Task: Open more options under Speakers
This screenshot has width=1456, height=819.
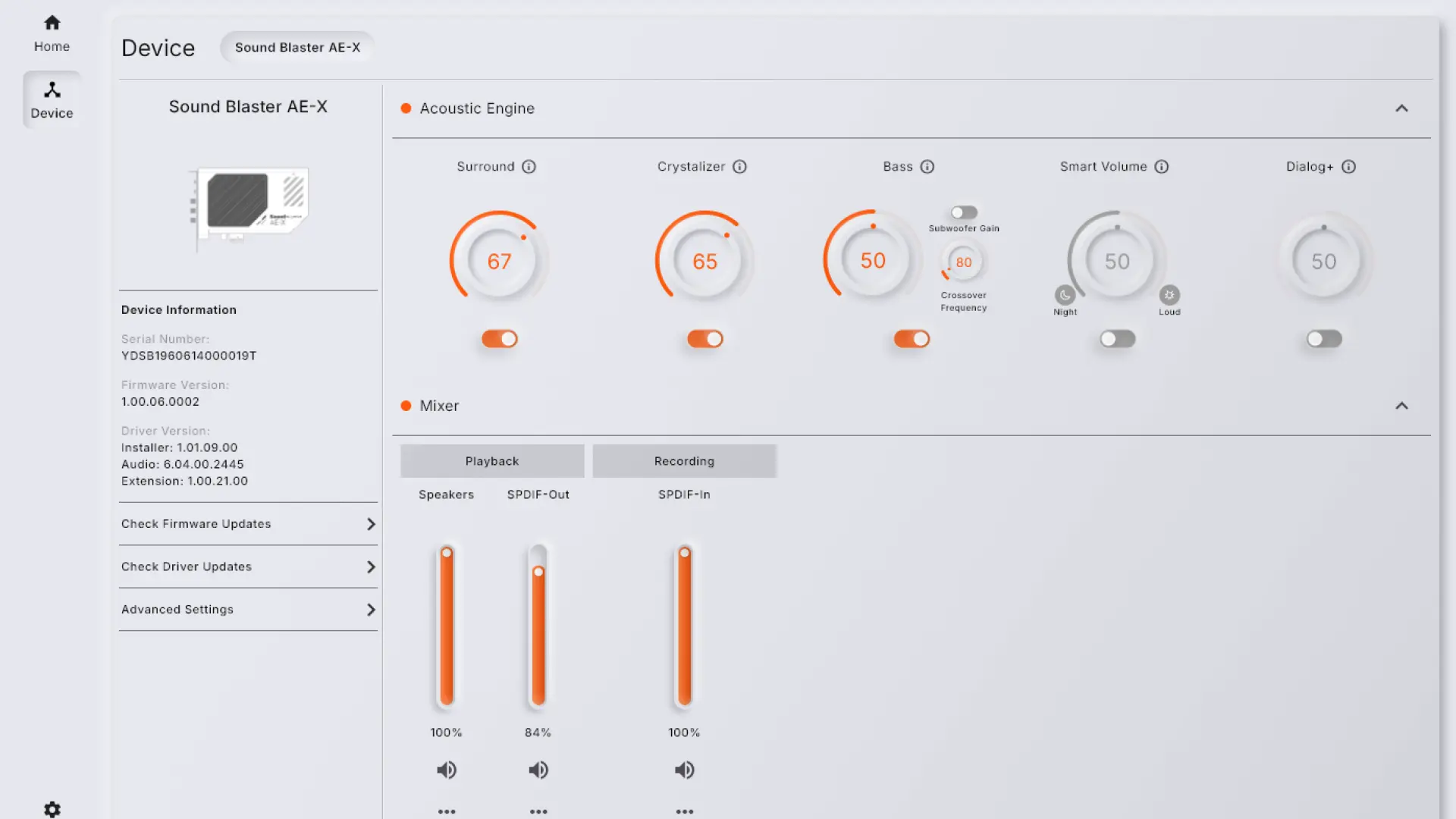Action: tap(447, 811)
